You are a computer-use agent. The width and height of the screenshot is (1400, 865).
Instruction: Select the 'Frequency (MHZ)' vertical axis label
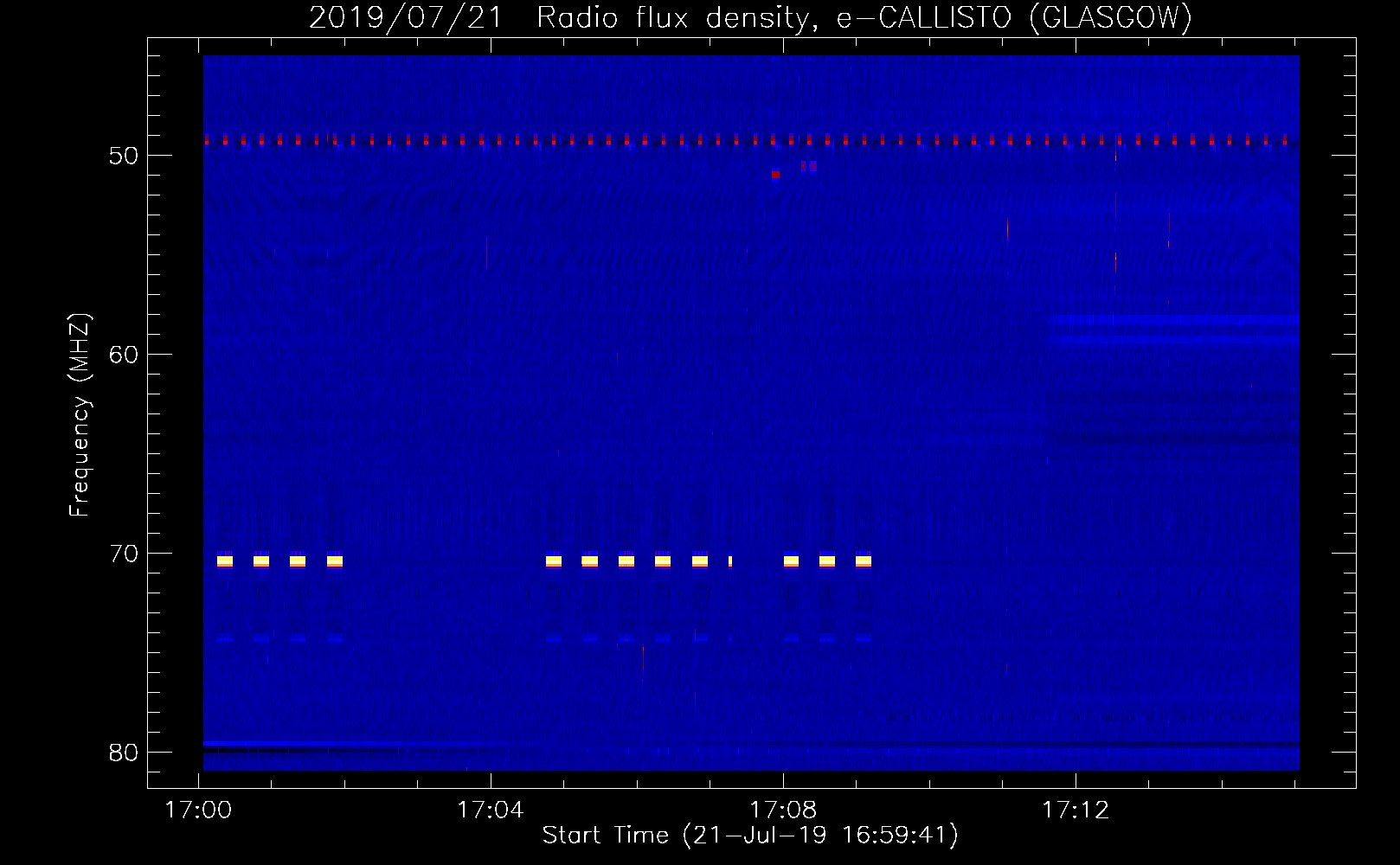coord(79,415)
